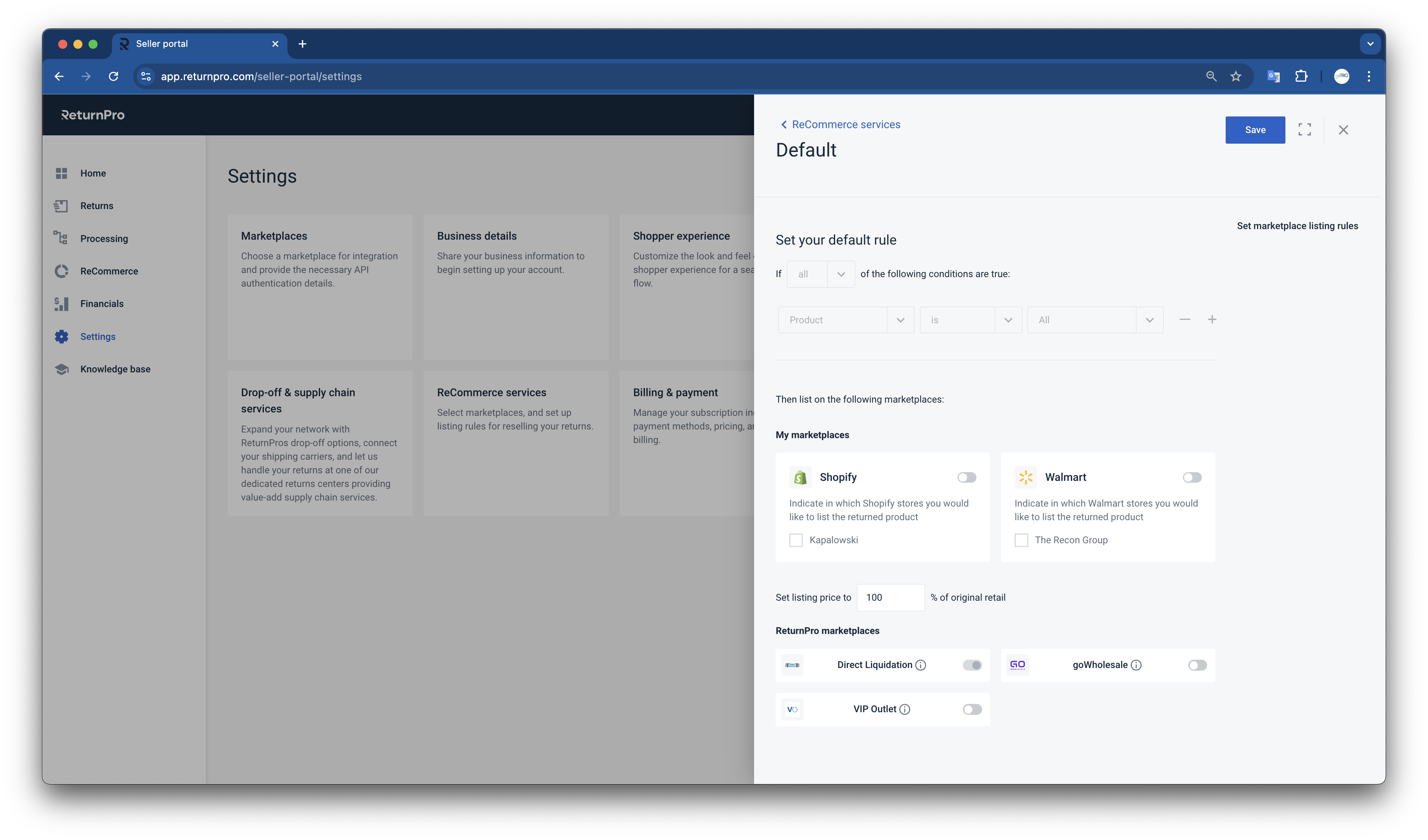Enable the Shopify marketplace toggle
1428x840 pixels.
(x=967, y=477)
